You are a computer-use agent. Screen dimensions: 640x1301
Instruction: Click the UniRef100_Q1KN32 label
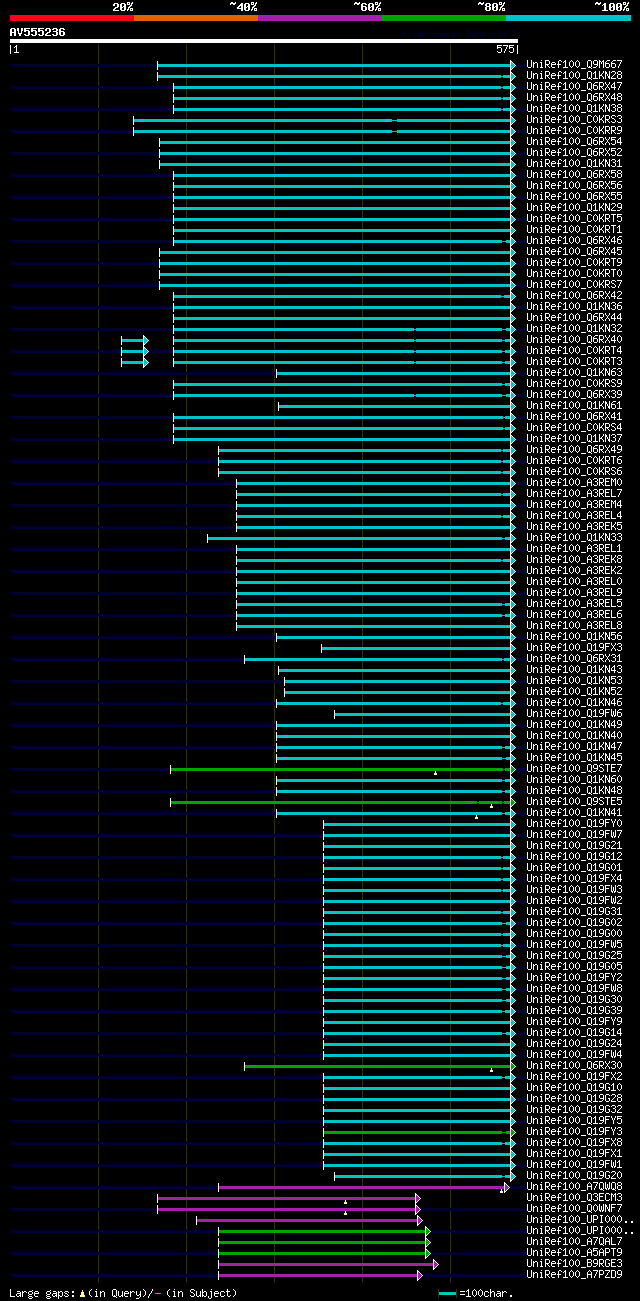[574, 329]
